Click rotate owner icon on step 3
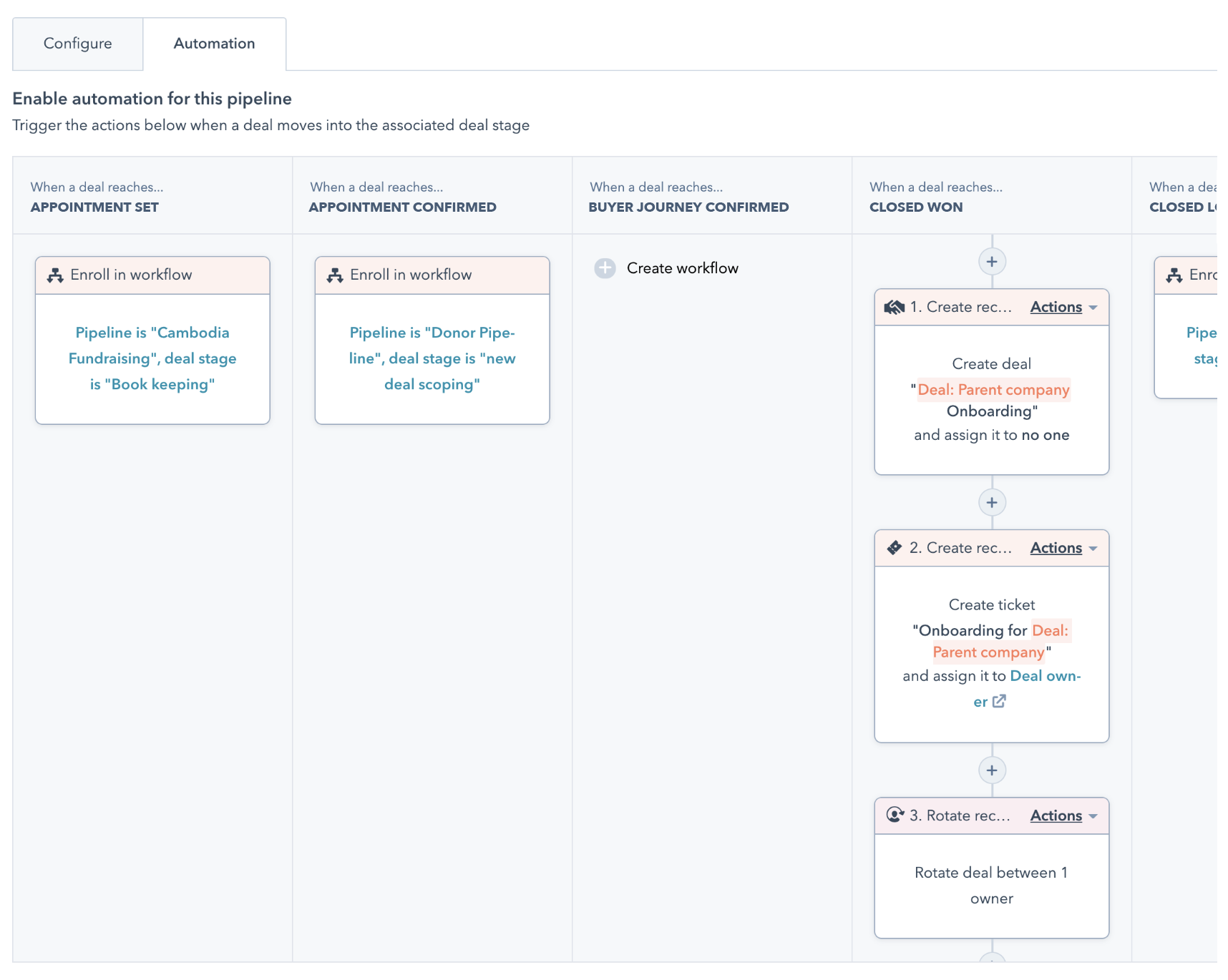 tap(895, 815)
